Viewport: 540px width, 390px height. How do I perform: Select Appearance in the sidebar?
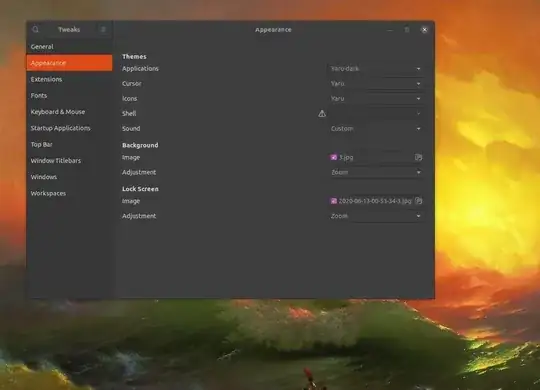[x=69, y=63]
